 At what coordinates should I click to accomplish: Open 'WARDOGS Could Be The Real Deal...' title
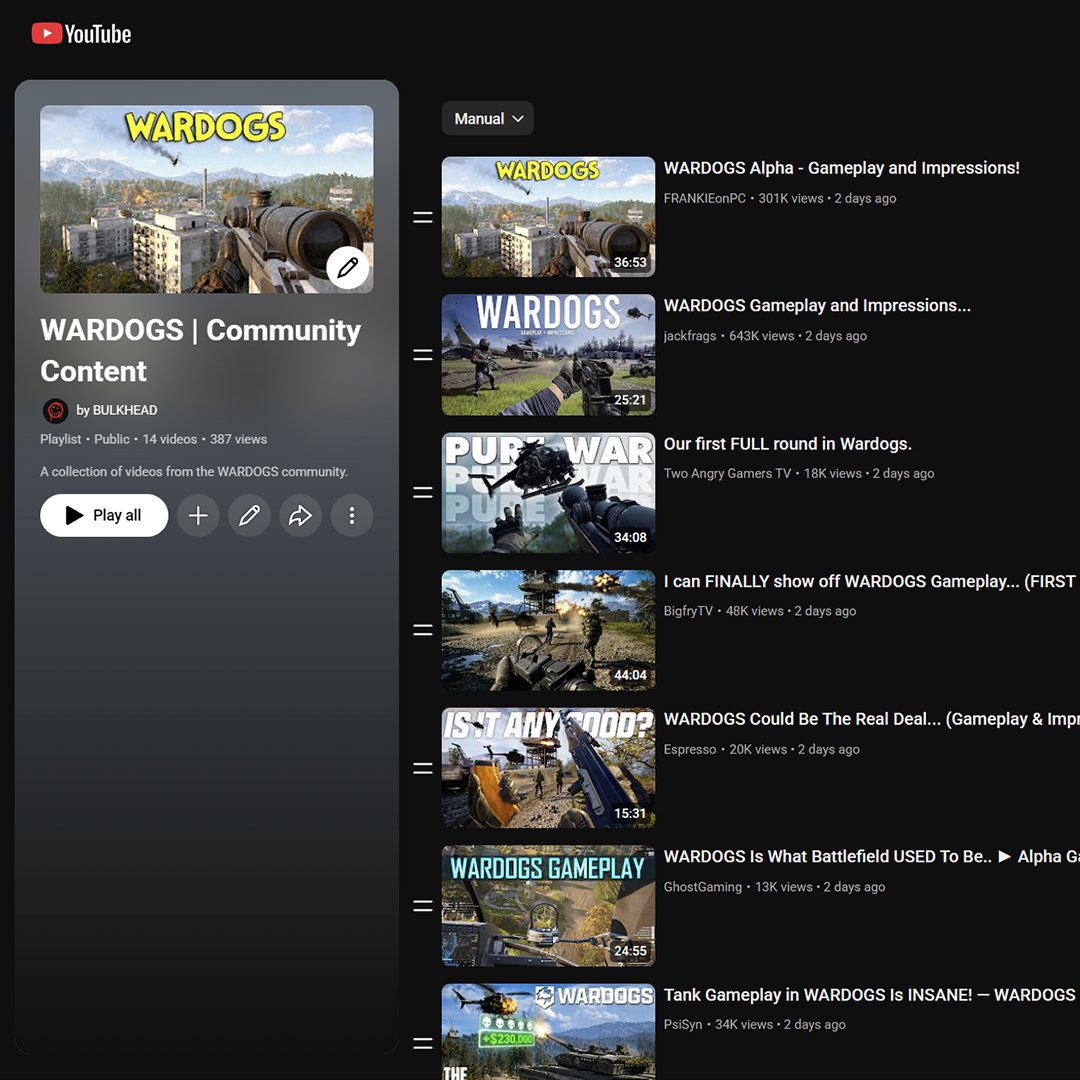click(871, 719)
